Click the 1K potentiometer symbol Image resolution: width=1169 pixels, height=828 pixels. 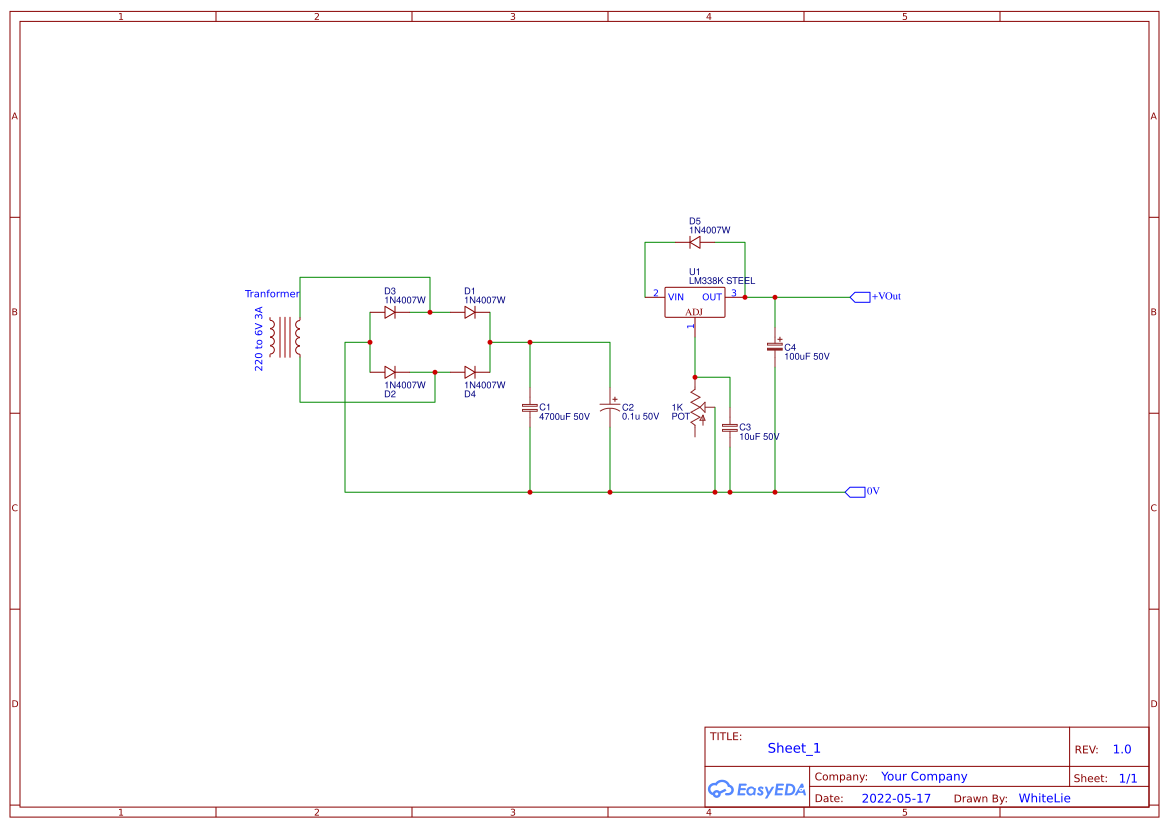point(697,408)
